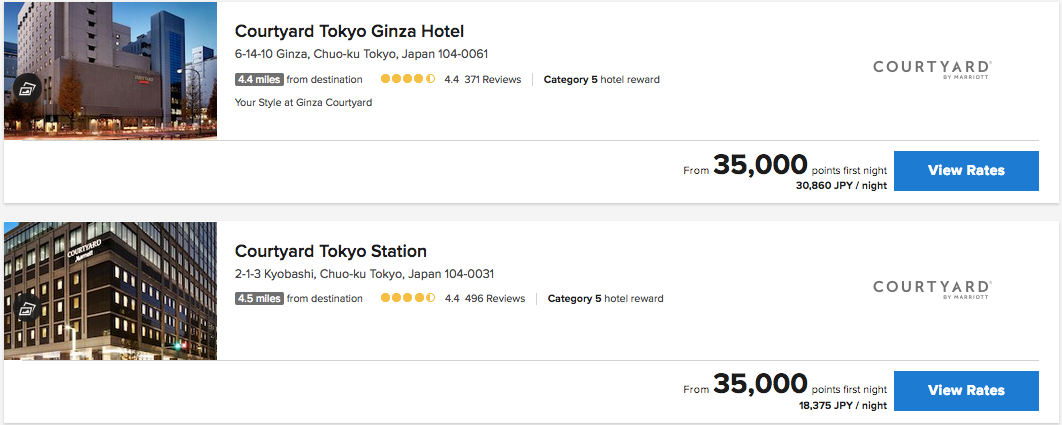Viewport: 1062px width, 425px height.
Task: Open Courtyard Tokyo Ginza Hotel title link
Action: point(349,31)
